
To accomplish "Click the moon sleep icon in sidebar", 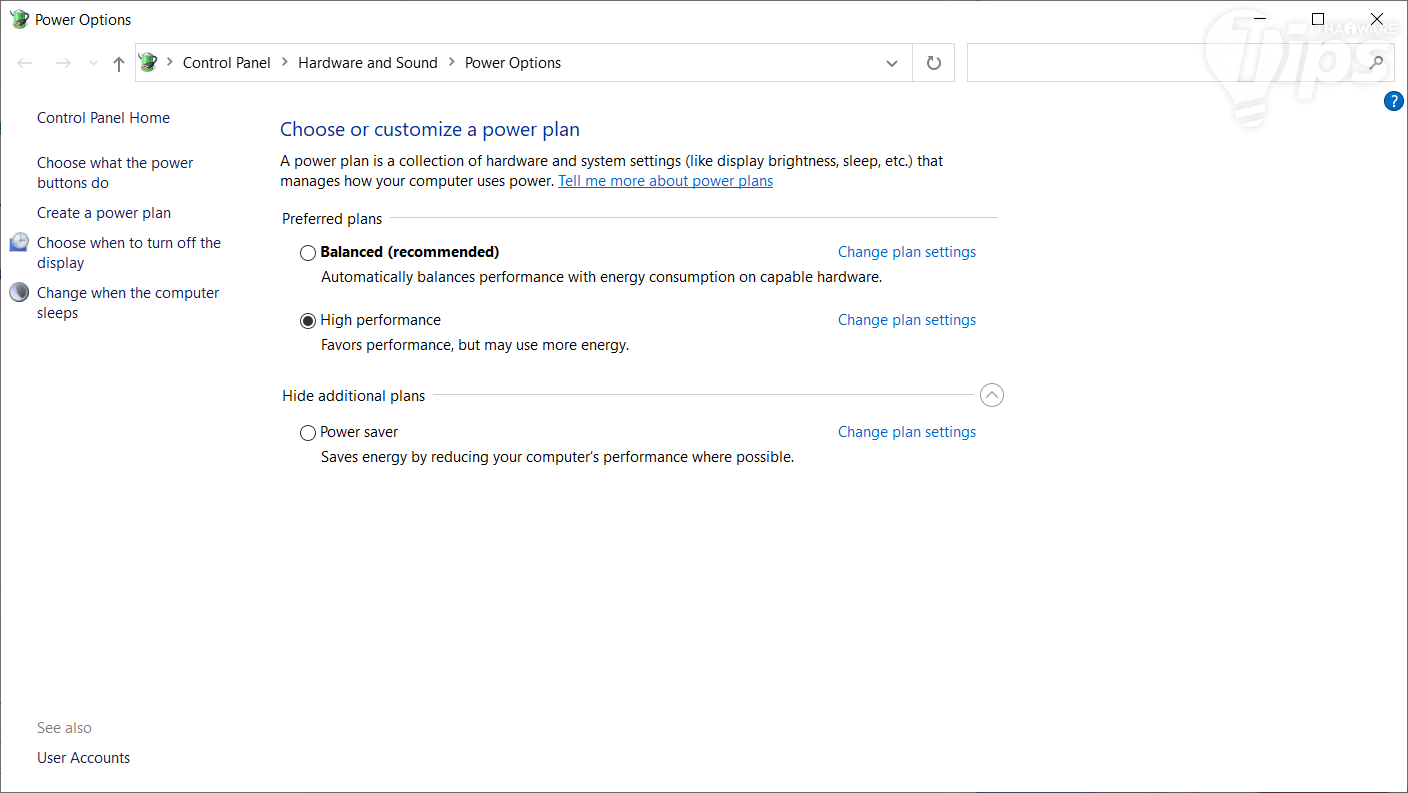I will tap(19, 293).
